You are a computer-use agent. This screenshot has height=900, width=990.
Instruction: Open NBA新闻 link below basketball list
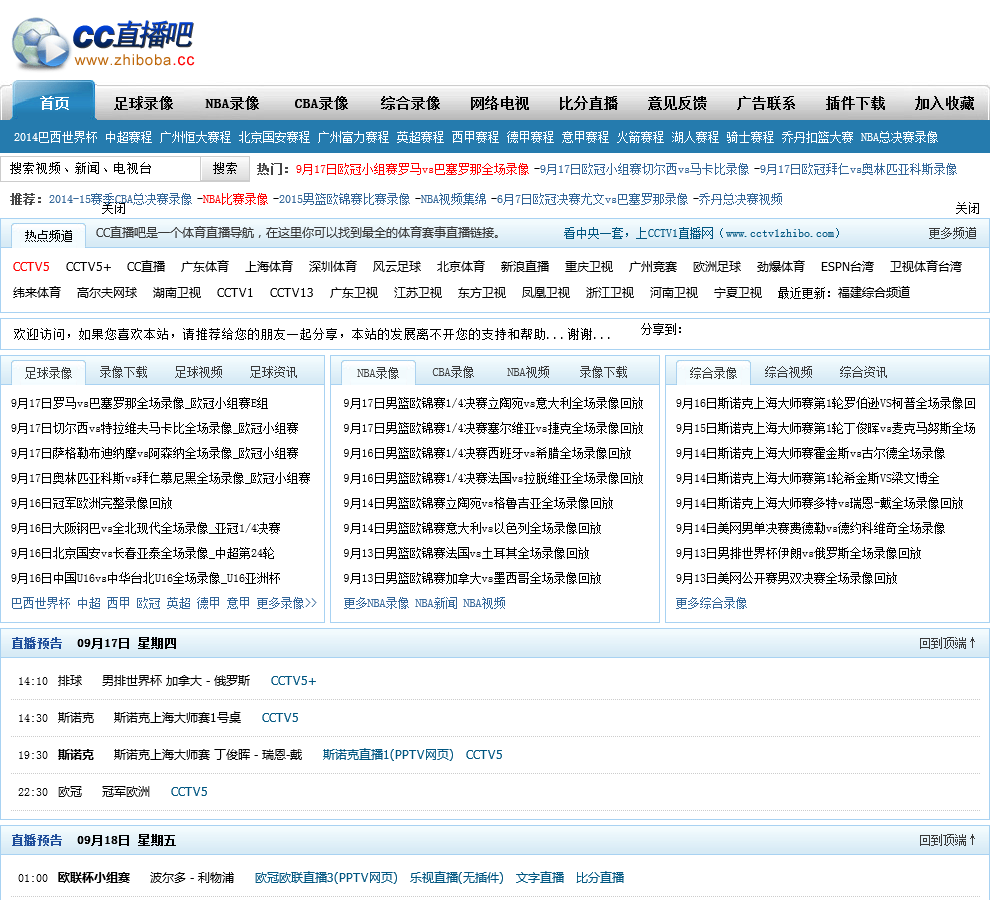coord(436,603)
